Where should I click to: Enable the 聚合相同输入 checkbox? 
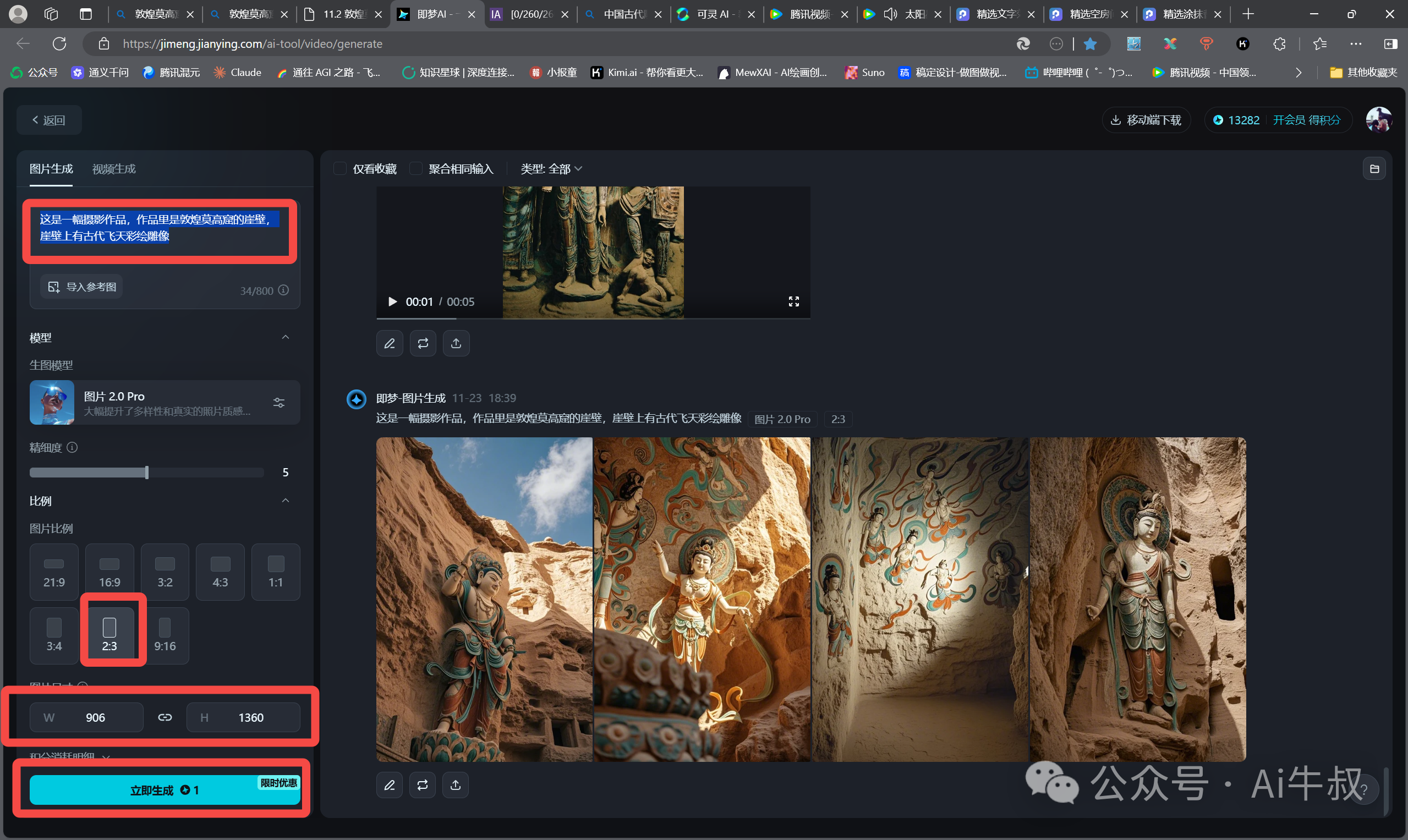416,169
